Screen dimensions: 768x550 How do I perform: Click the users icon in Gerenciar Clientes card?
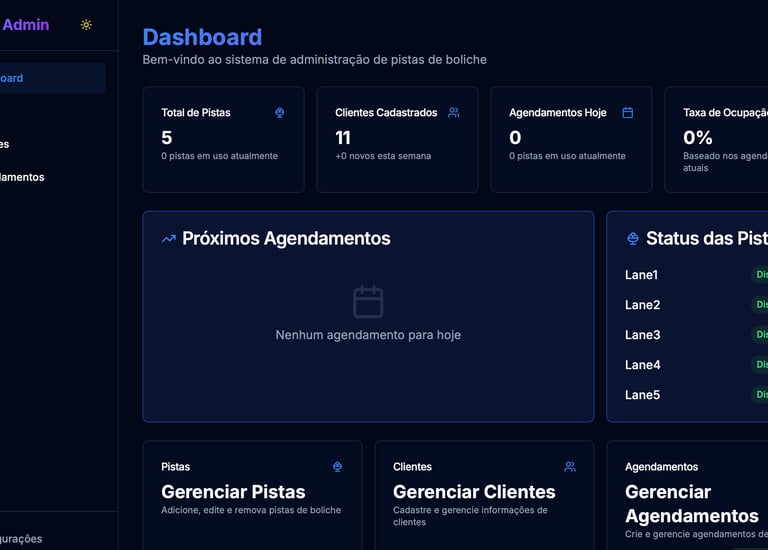click(570, 467)
